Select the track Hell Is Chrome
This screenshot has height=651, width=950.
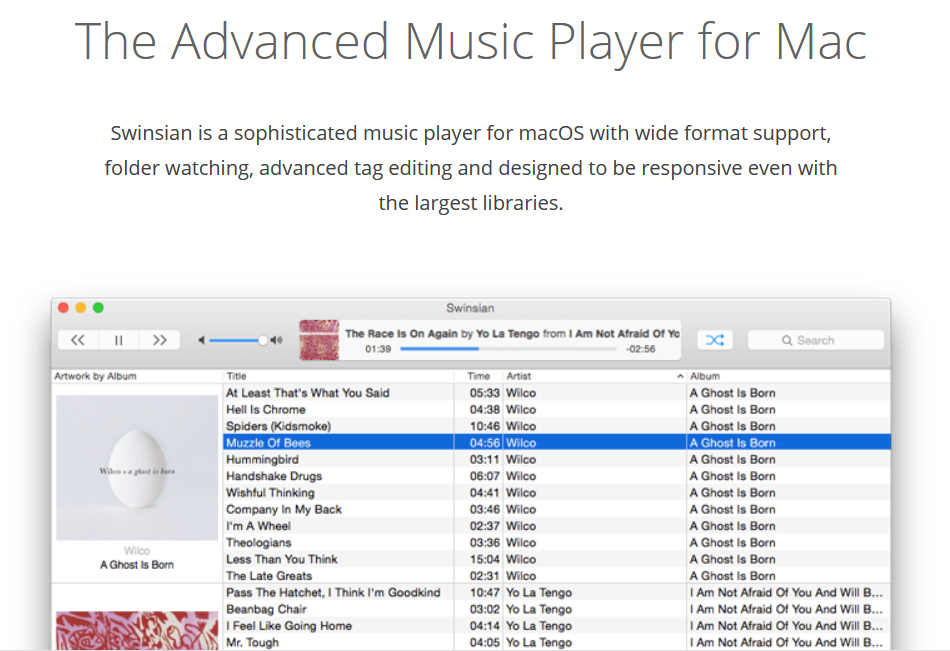coord(556,409)
